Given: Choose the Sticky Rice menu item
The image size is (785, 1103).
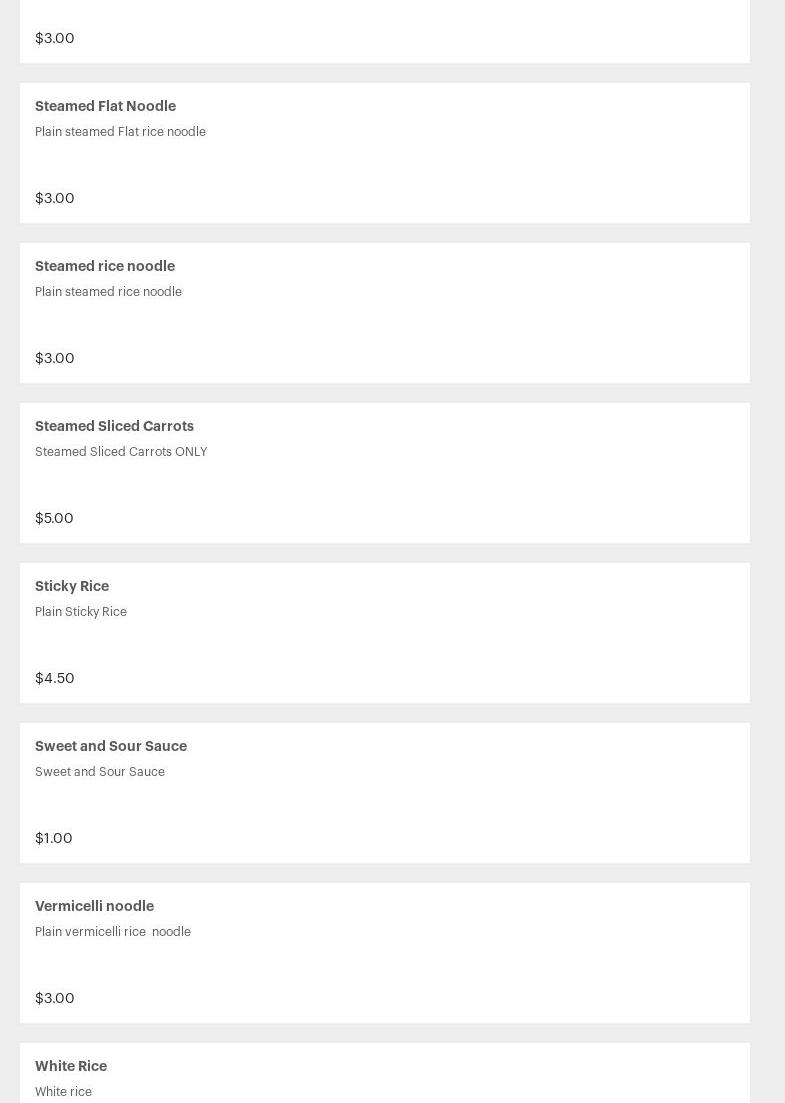Looking at the screenshot, I should tap(385, 632).
